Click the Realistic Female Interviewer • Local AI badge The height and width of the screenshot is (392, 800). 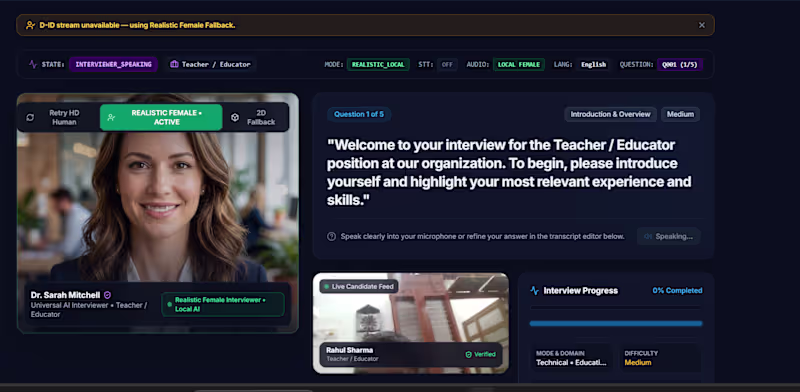click(223, 304)
